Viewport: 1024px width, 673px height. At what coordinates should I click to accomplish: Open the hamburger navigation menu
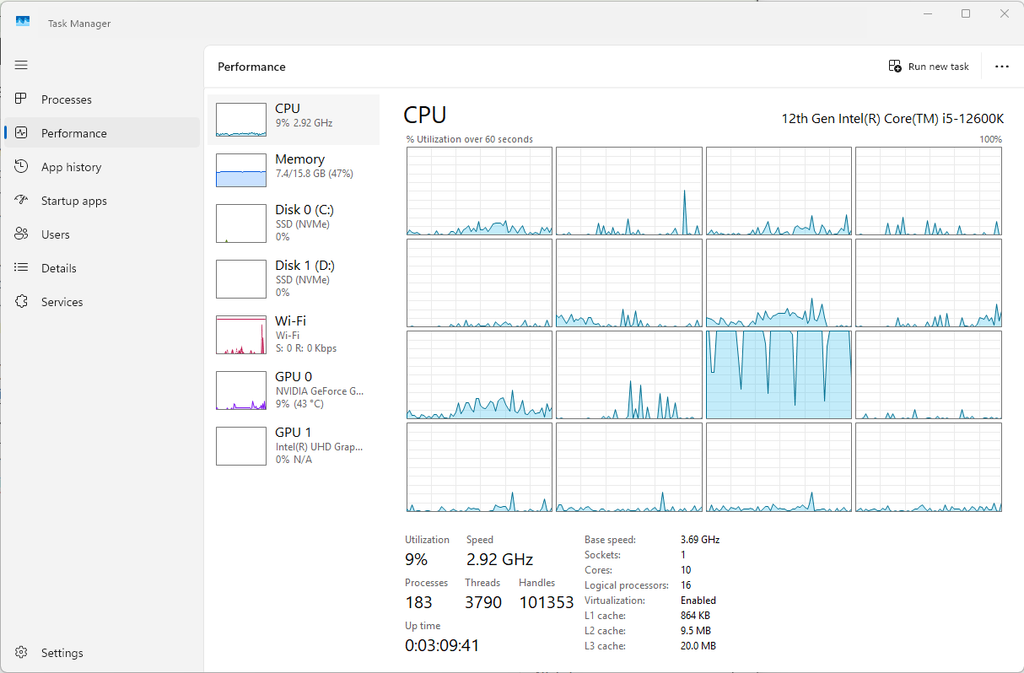pos(21,65)
